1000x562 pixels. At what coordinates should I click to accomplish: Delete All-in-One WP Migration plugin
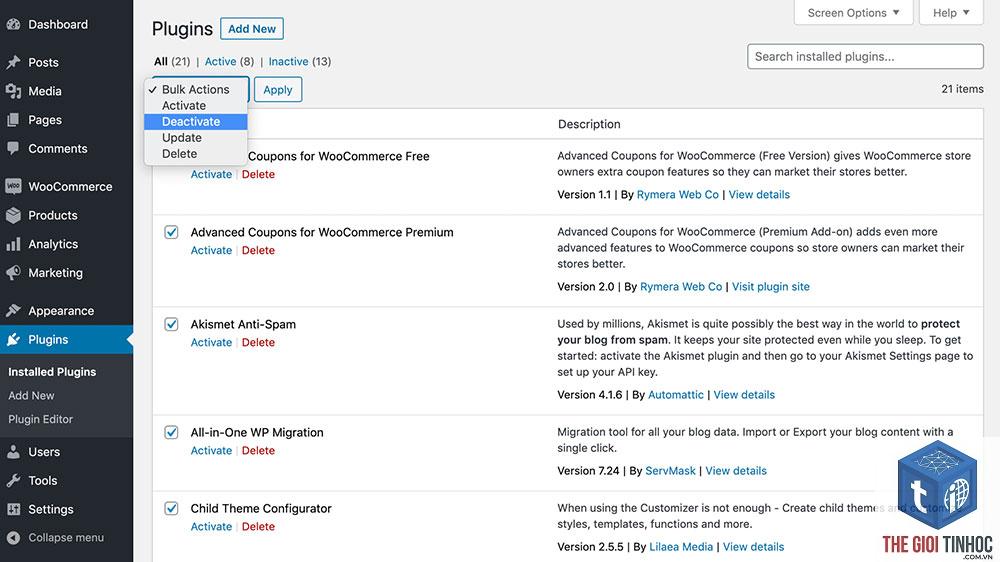click(x=258, y=450)
